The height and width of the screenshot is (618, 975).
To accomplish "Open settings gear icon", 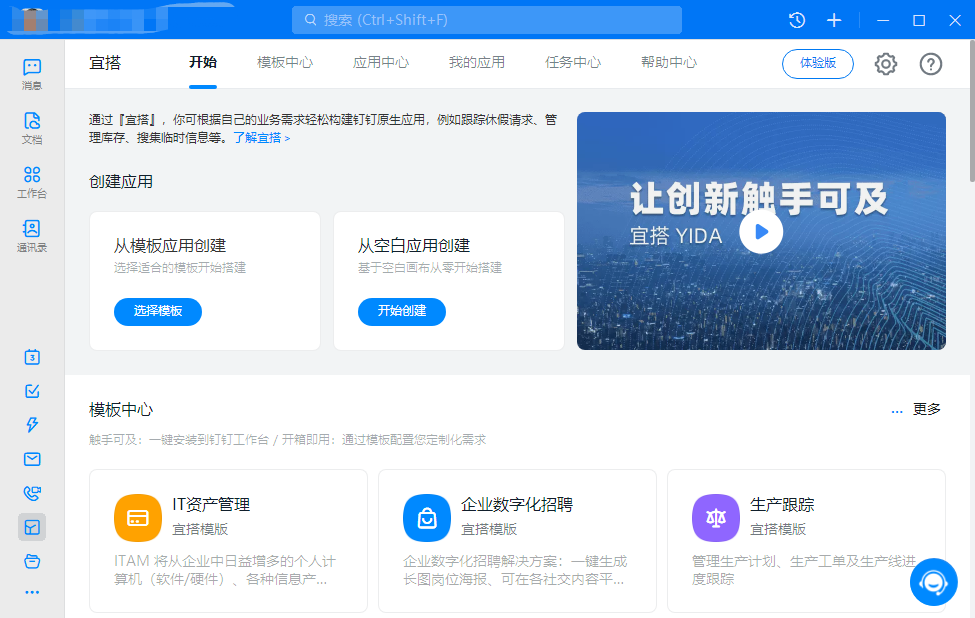I will point(885,63).
